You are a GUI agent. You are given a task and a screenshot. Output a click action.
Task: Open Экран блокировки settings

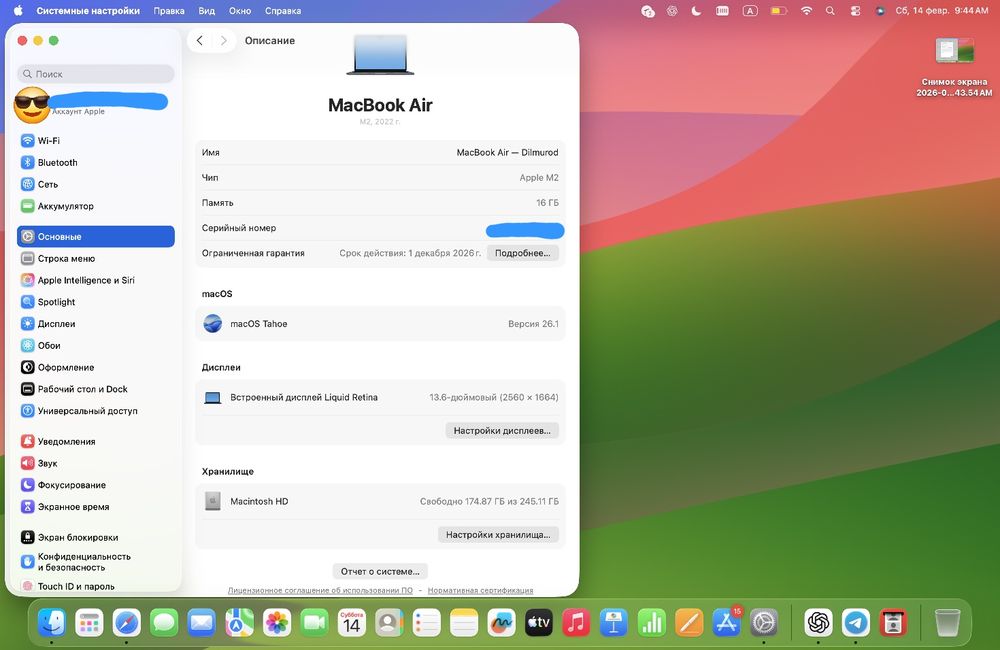pos(96,537)
